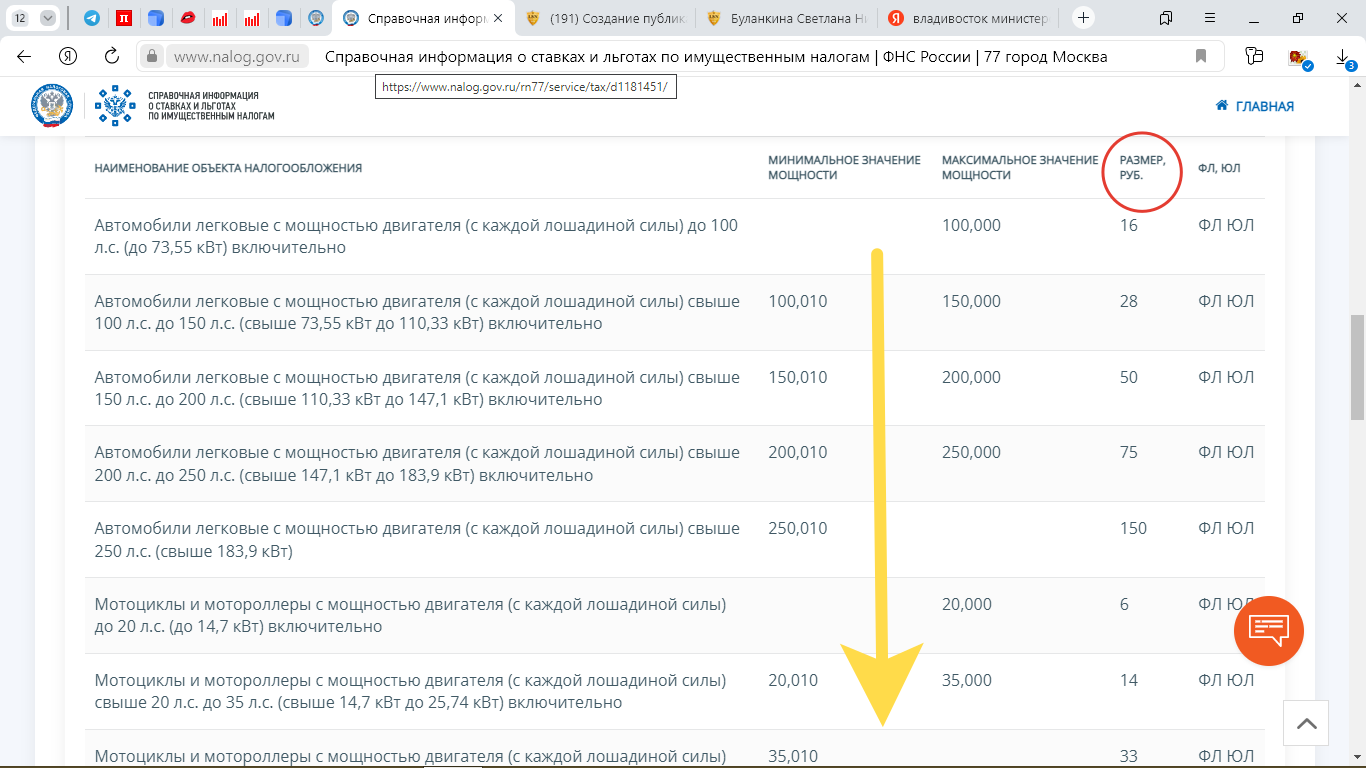1366x768 pixels.
Task: Click the page's vertical scrollbar thumb
Action: [1357, 367]
